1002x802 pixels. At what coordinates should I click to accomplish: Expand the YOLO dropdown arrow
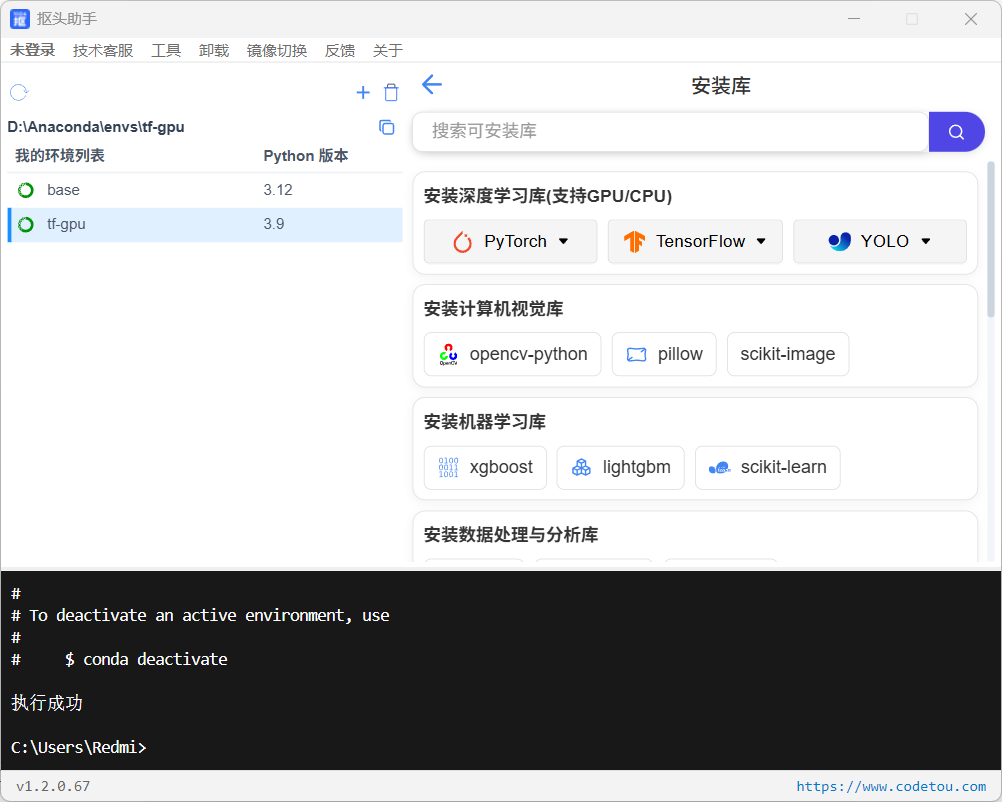[x=925, y=242]
